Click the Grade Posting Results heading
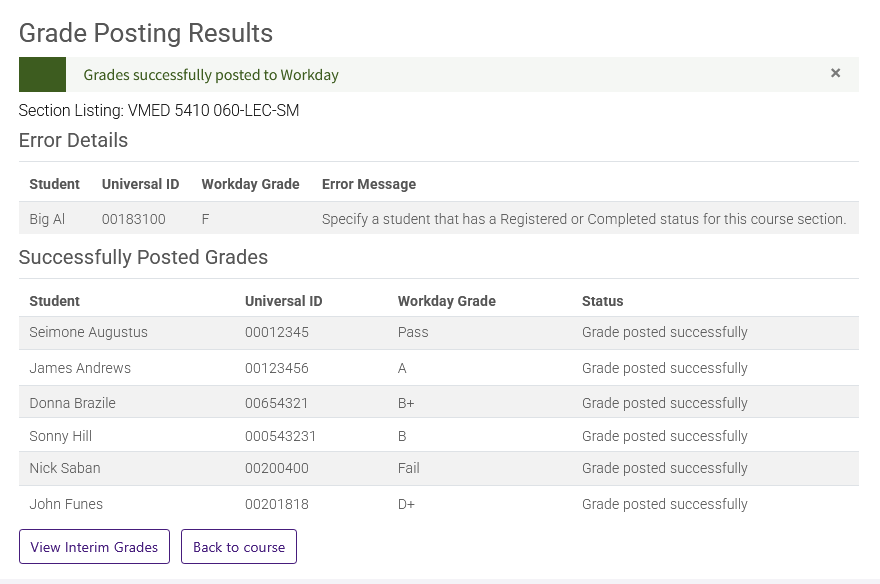The image size is (880, 584). 145,33
